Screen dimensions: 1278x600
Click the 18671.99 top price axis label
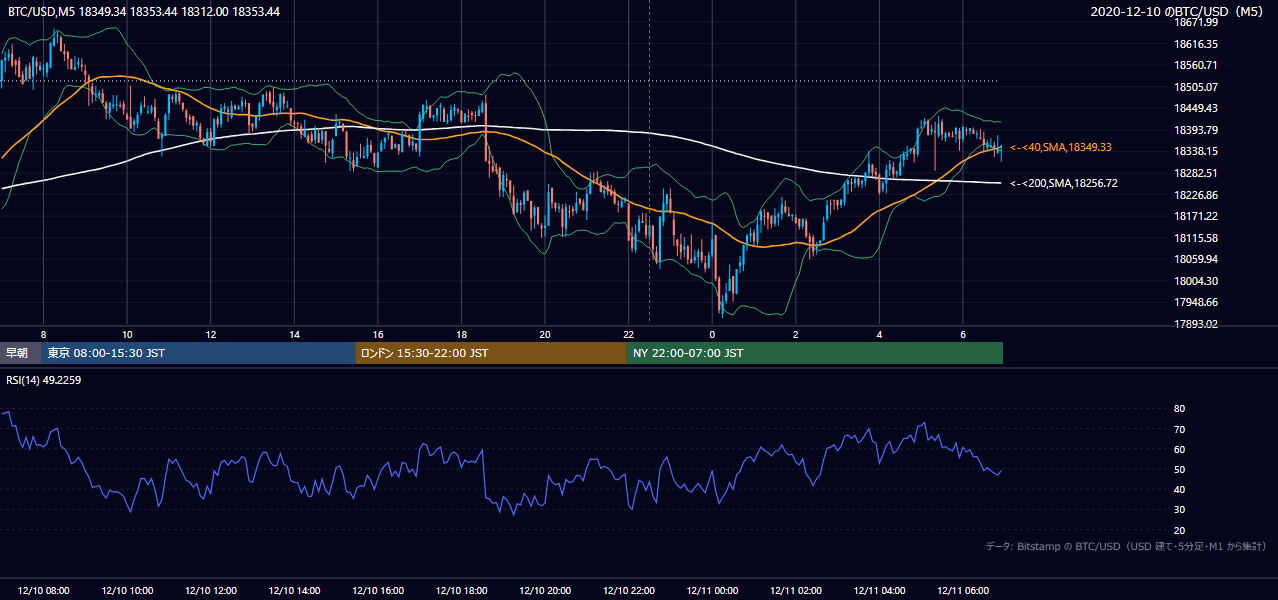pyautogui.click(x=1195, y=22)
